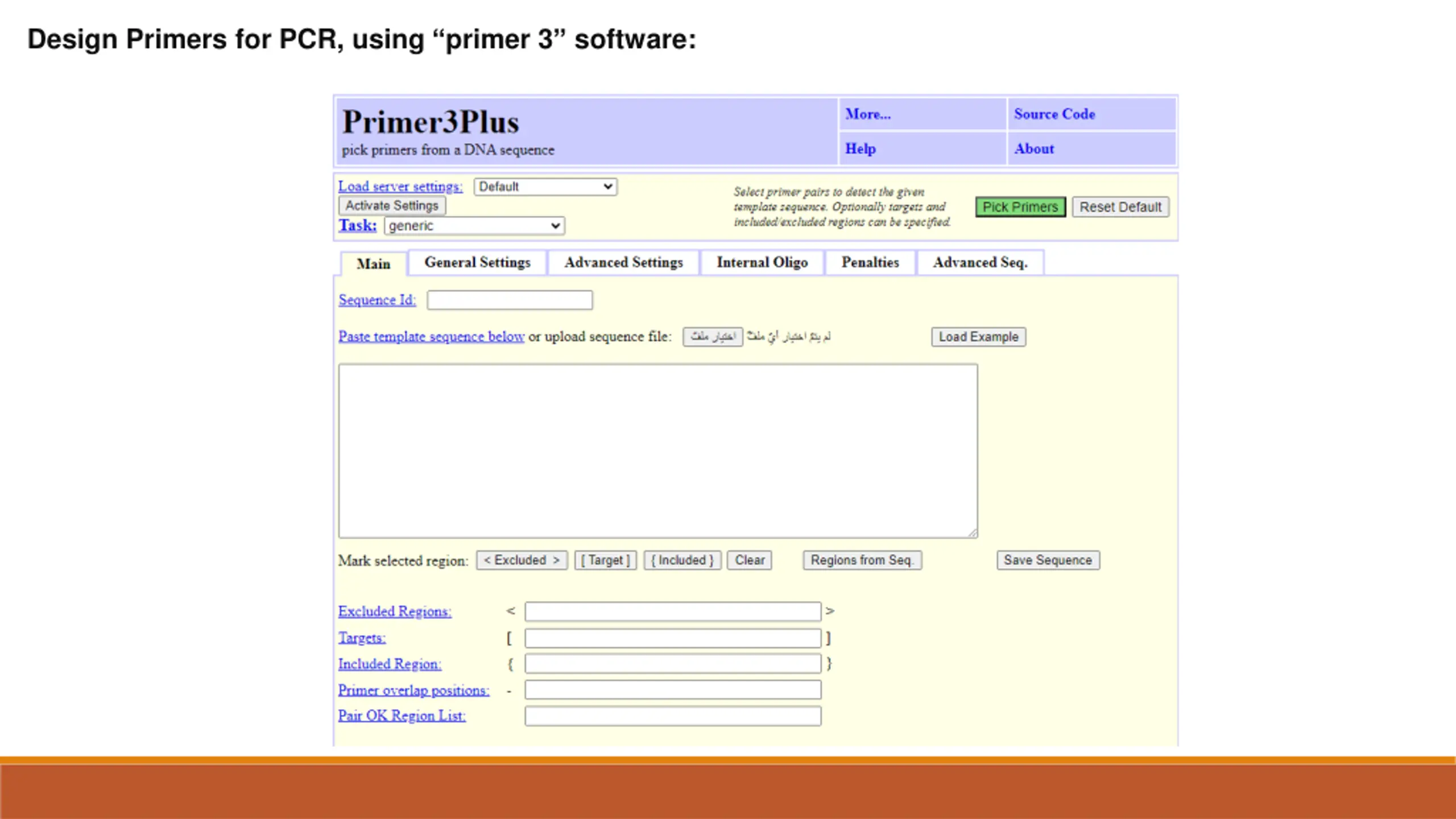Click in the template sequence text area
This screenshot has height=819, width=1456.
click(x=657, y=450)
